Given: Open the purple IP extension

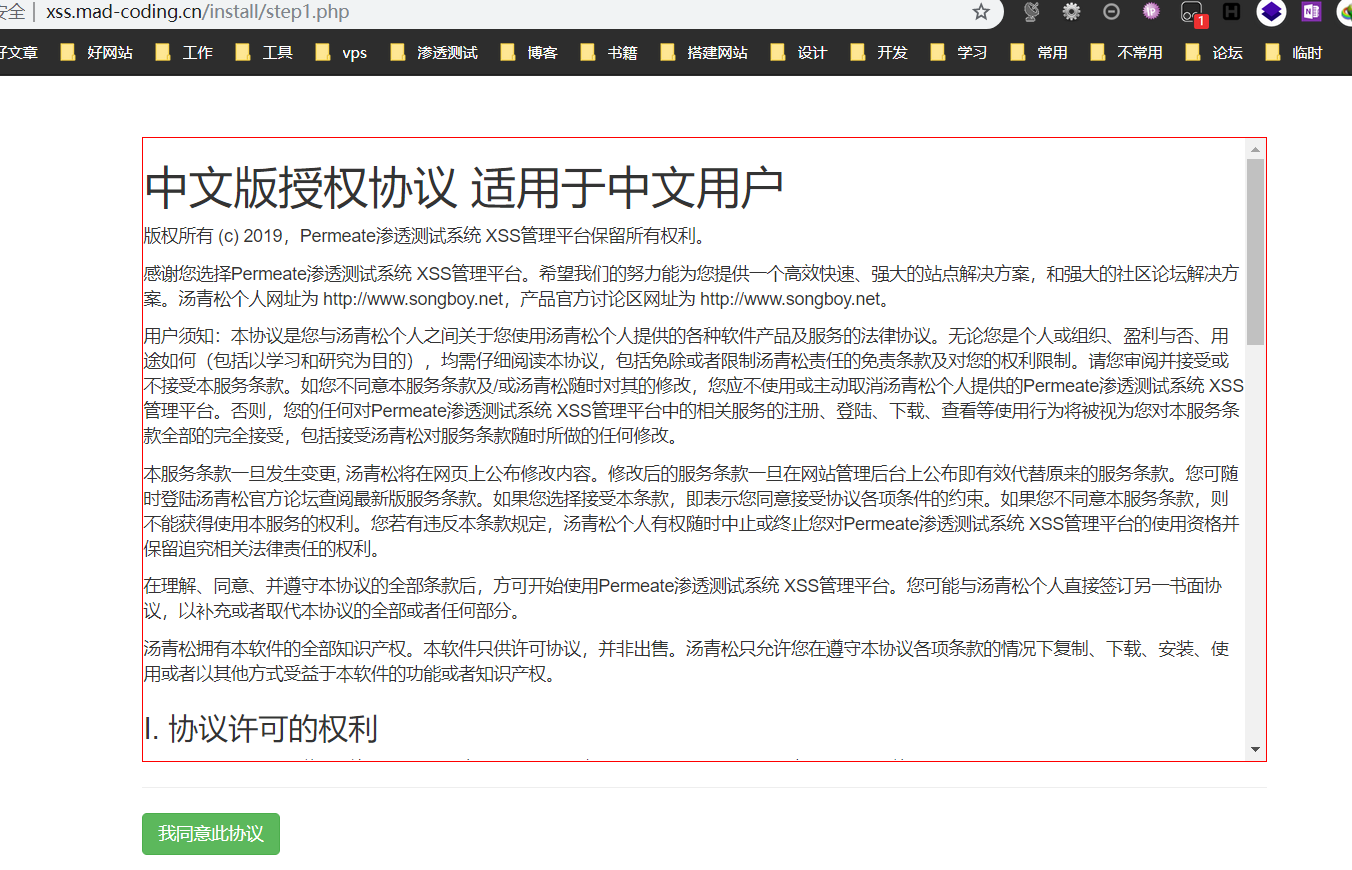Looking at the screenshot, I should [x=1151, y=12].
